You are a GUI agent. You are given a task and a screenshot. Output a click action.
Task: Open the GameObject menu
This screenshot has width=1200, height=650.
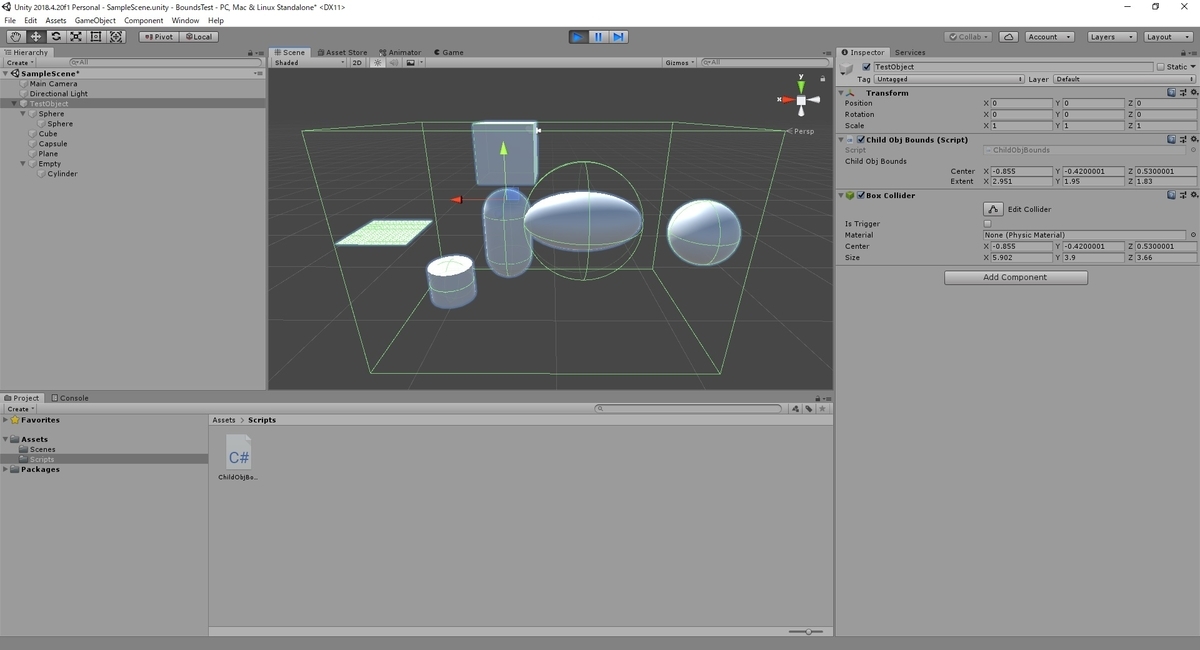point(95,20)
